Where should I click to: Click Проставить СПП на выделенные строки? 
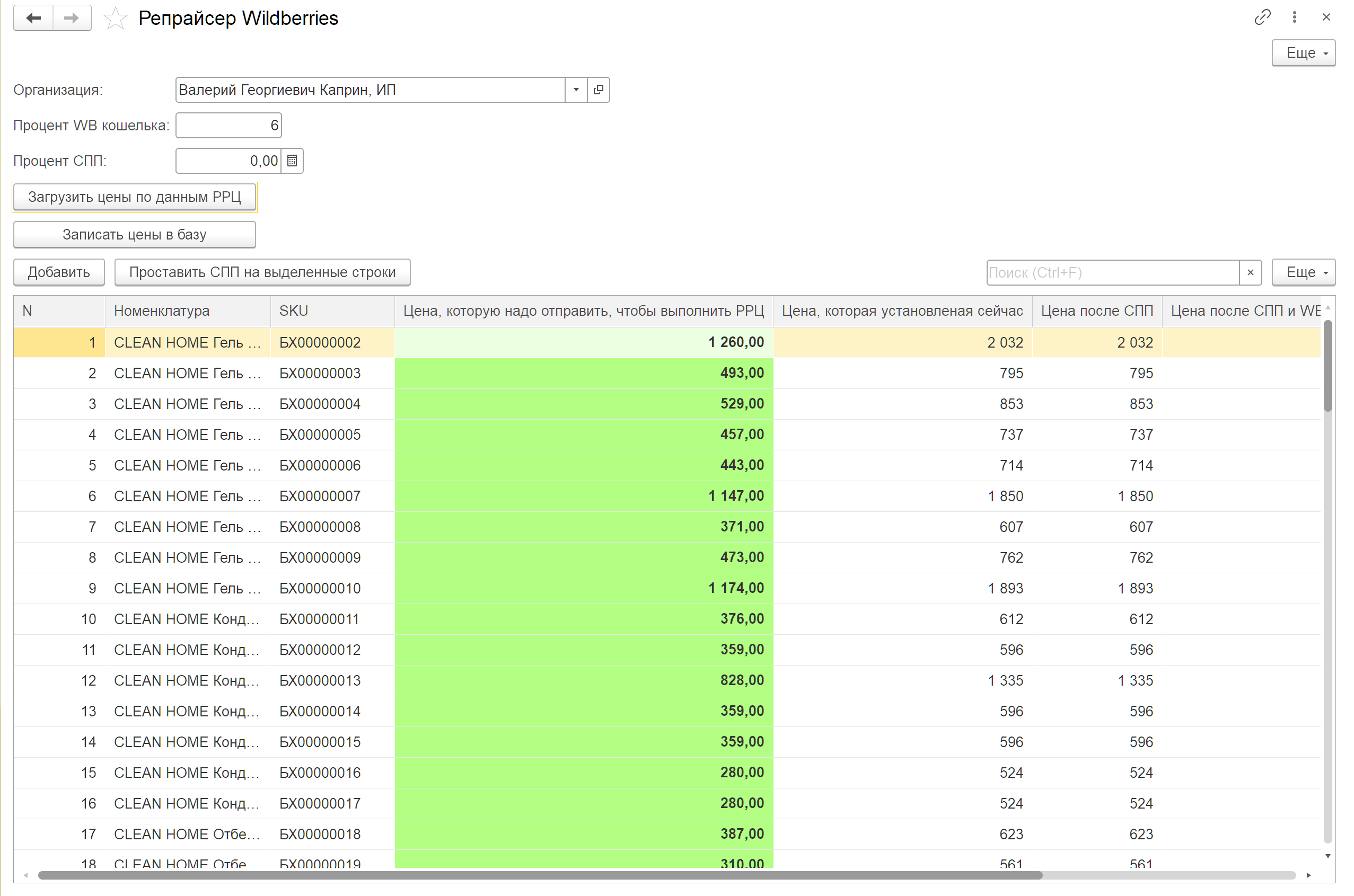coord(262,272)
